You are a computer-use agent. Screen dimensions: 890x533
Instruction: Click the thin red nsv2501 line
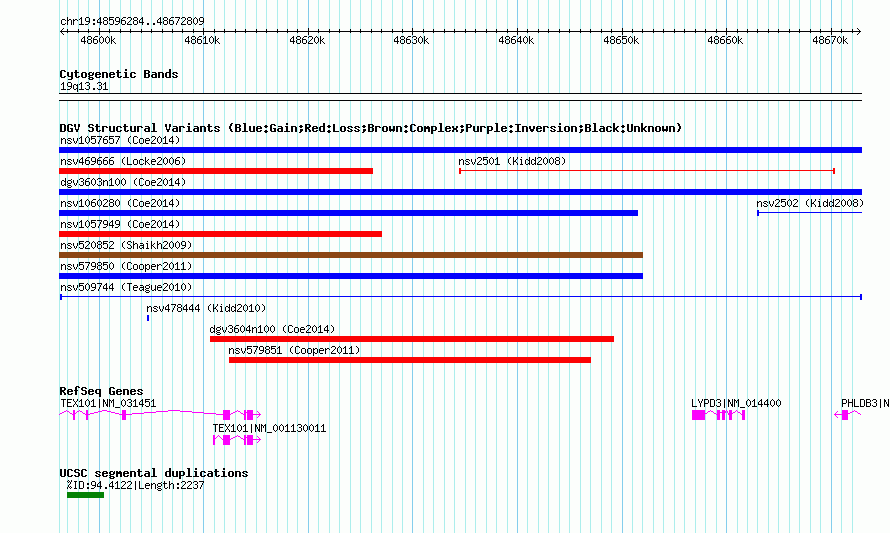(647, 171)
